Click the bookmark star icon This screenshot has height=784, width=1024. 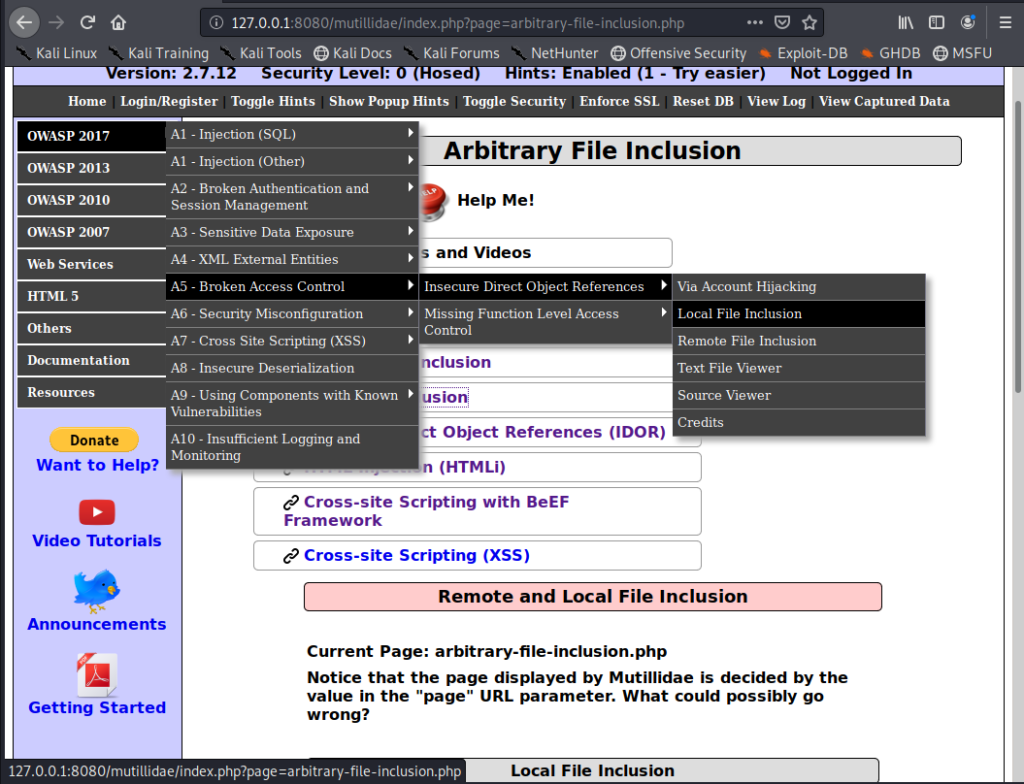click(809, 21)
